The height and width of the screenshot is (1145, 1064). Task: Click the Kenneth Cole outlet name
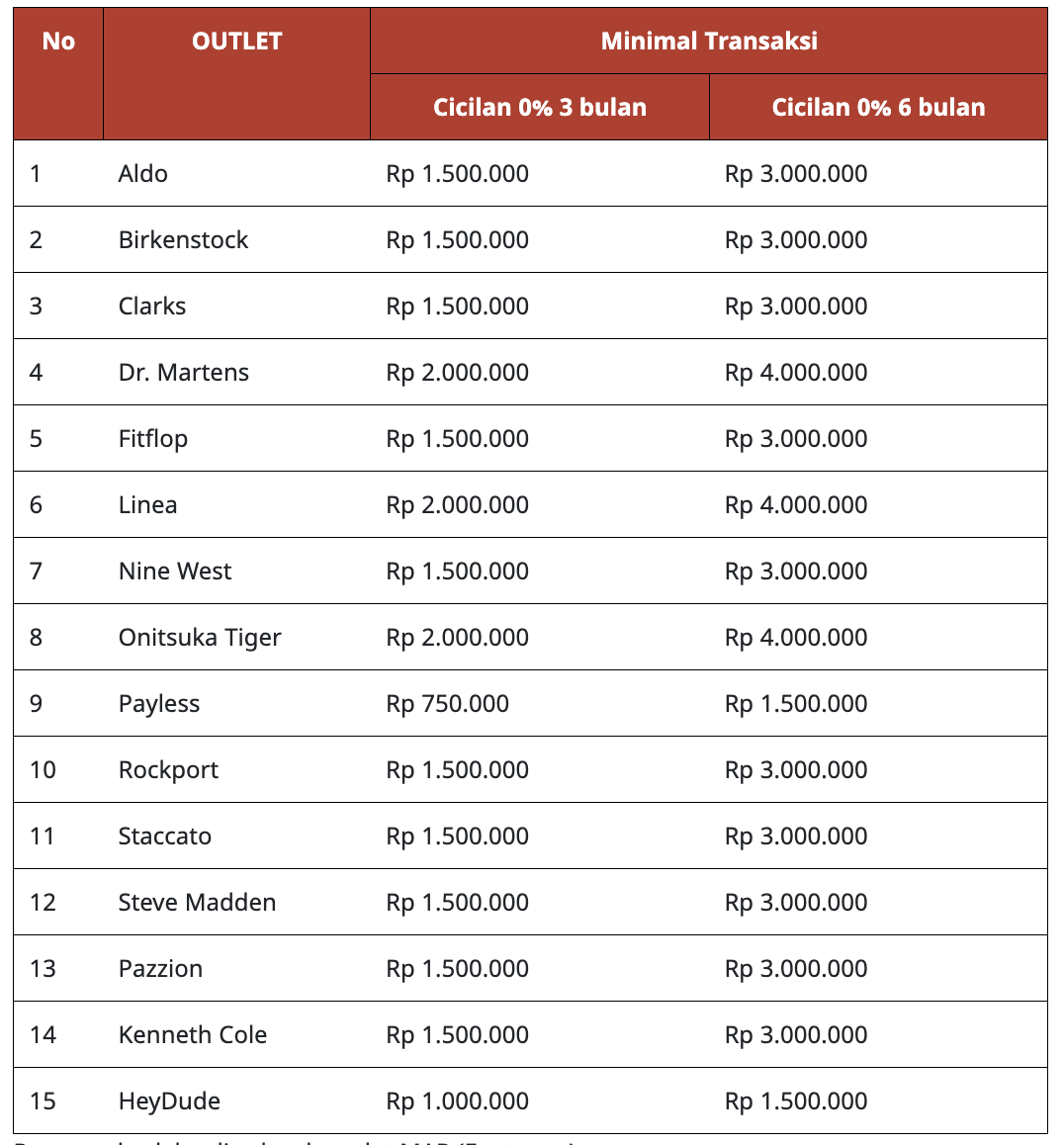193,1035
